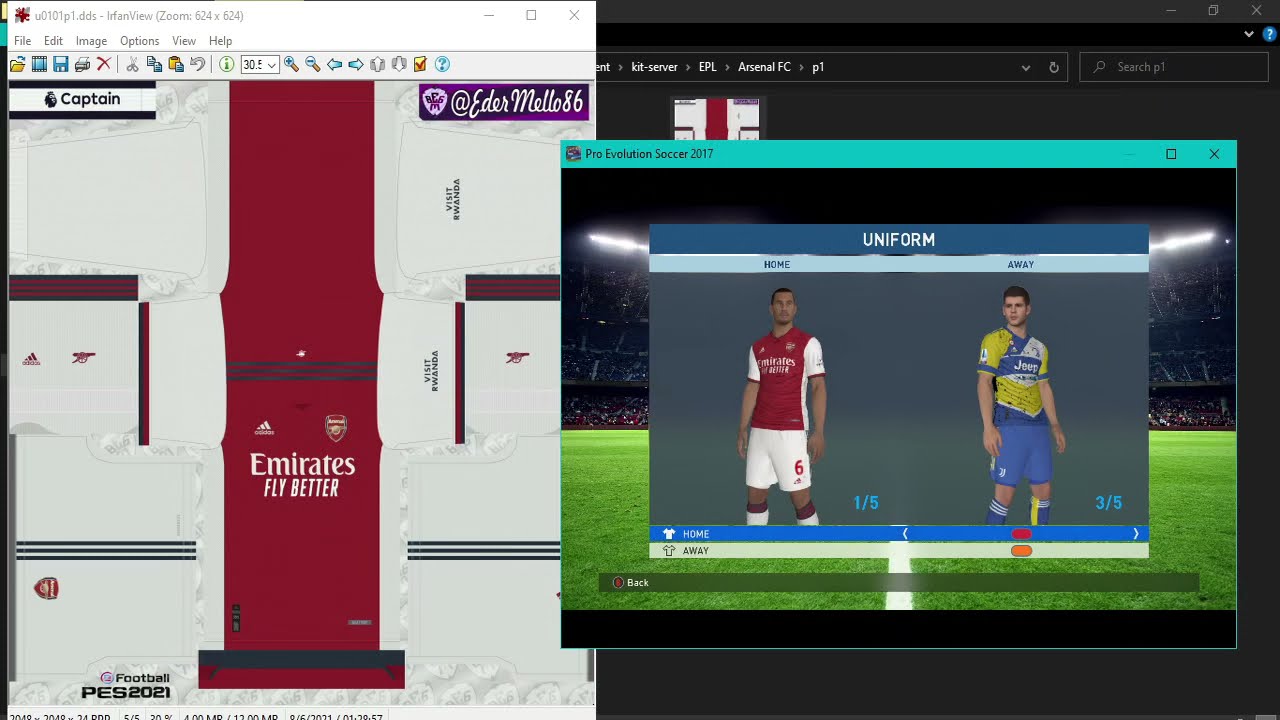Click the Explorer blue help icon
Image resolution: width=1280 pixels, height=720 pixels.
pos(1271,34)
